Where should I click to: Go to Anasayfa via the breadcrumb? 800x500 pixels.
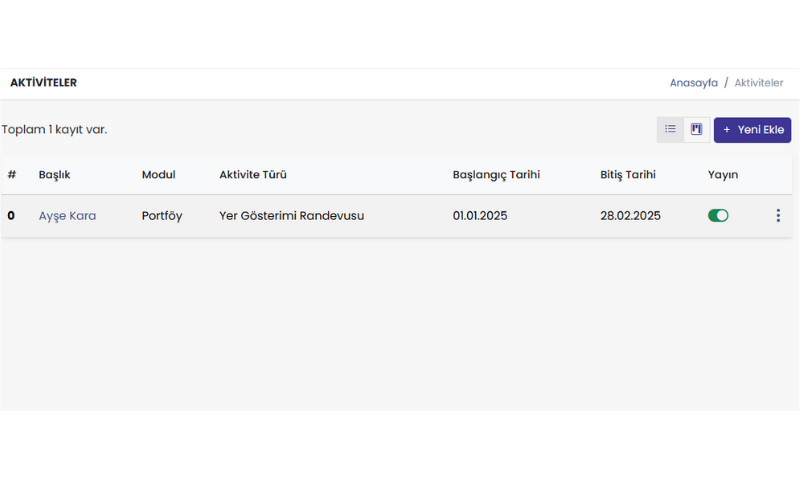coord(693,83)
